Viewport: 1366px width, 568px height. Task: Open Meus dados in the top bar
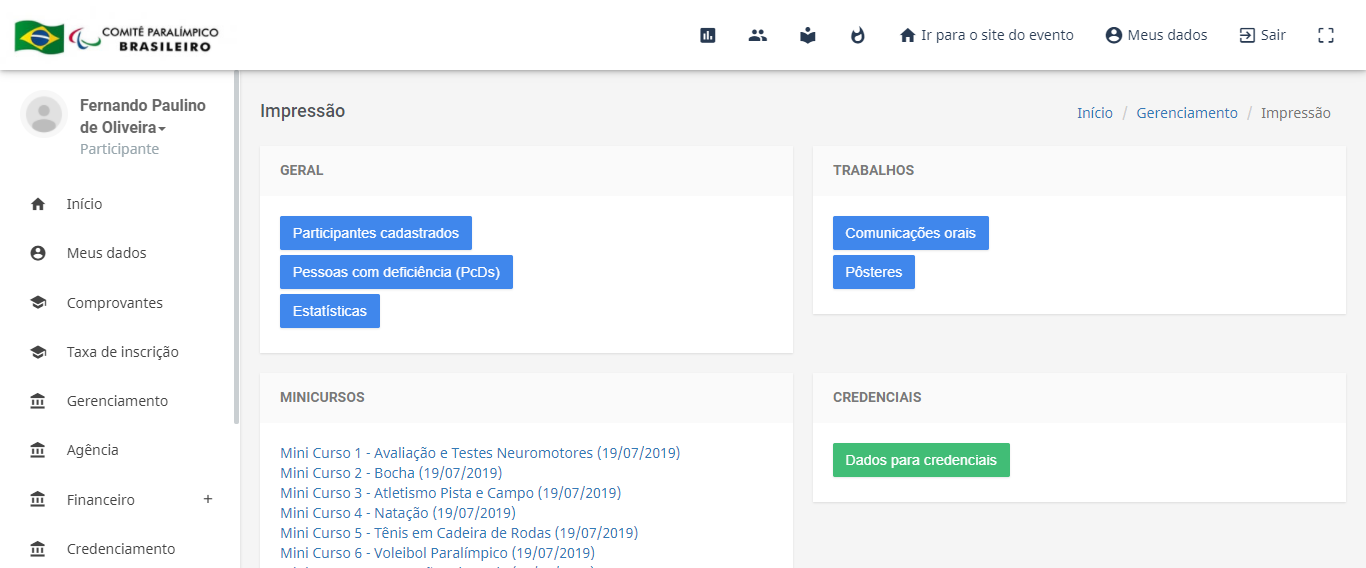pyautogui.click(x=1156, y=35)
